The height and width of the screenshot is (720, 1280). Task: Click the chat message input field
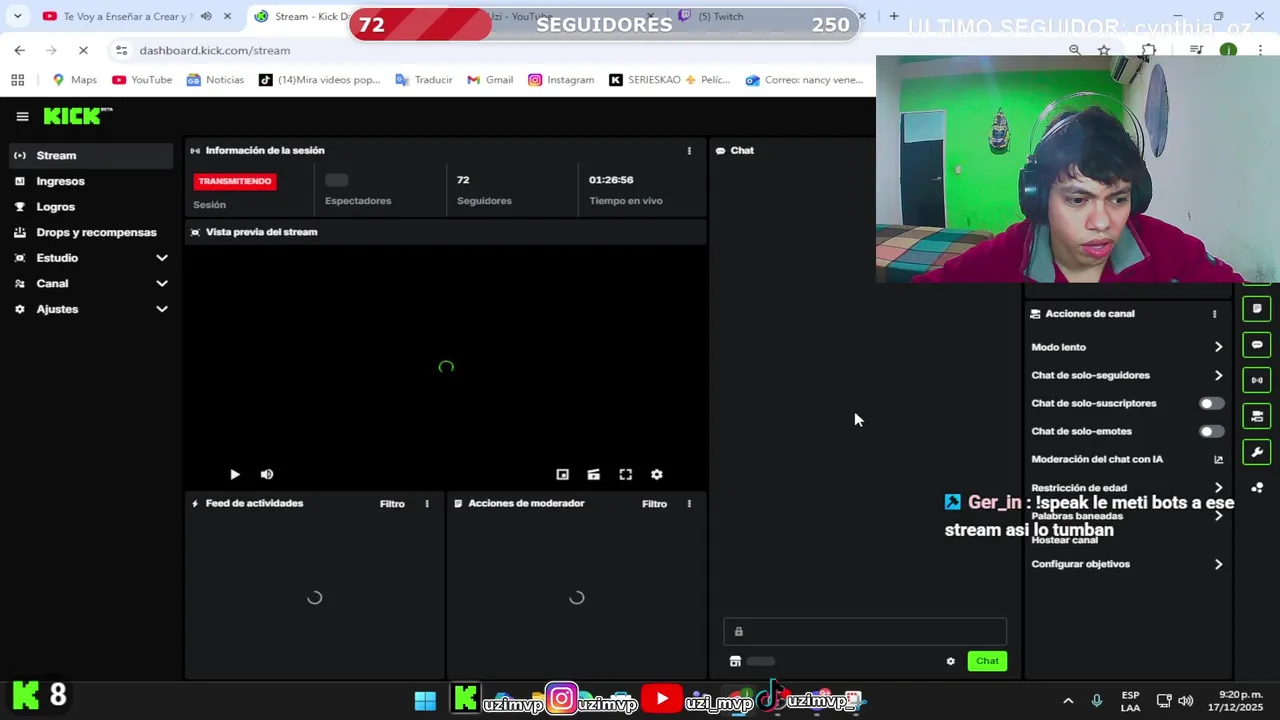coord(865,632)
